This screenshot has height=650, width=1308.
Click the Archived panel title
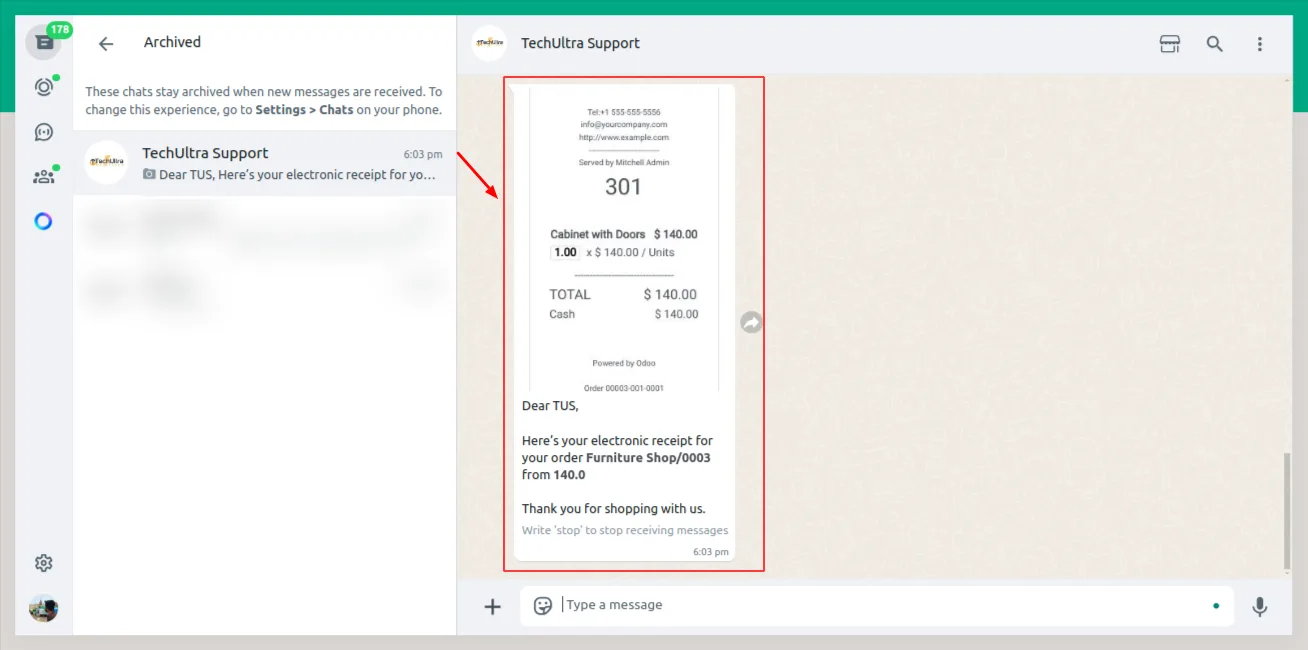[172, 42]
